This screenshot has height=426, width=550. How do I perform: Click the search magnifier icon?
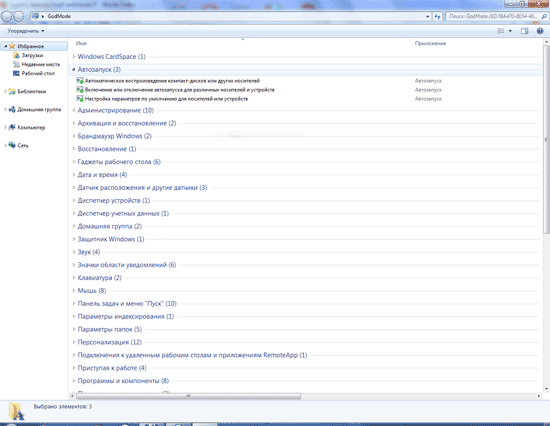pyautogui.click(x=544, y=16)
